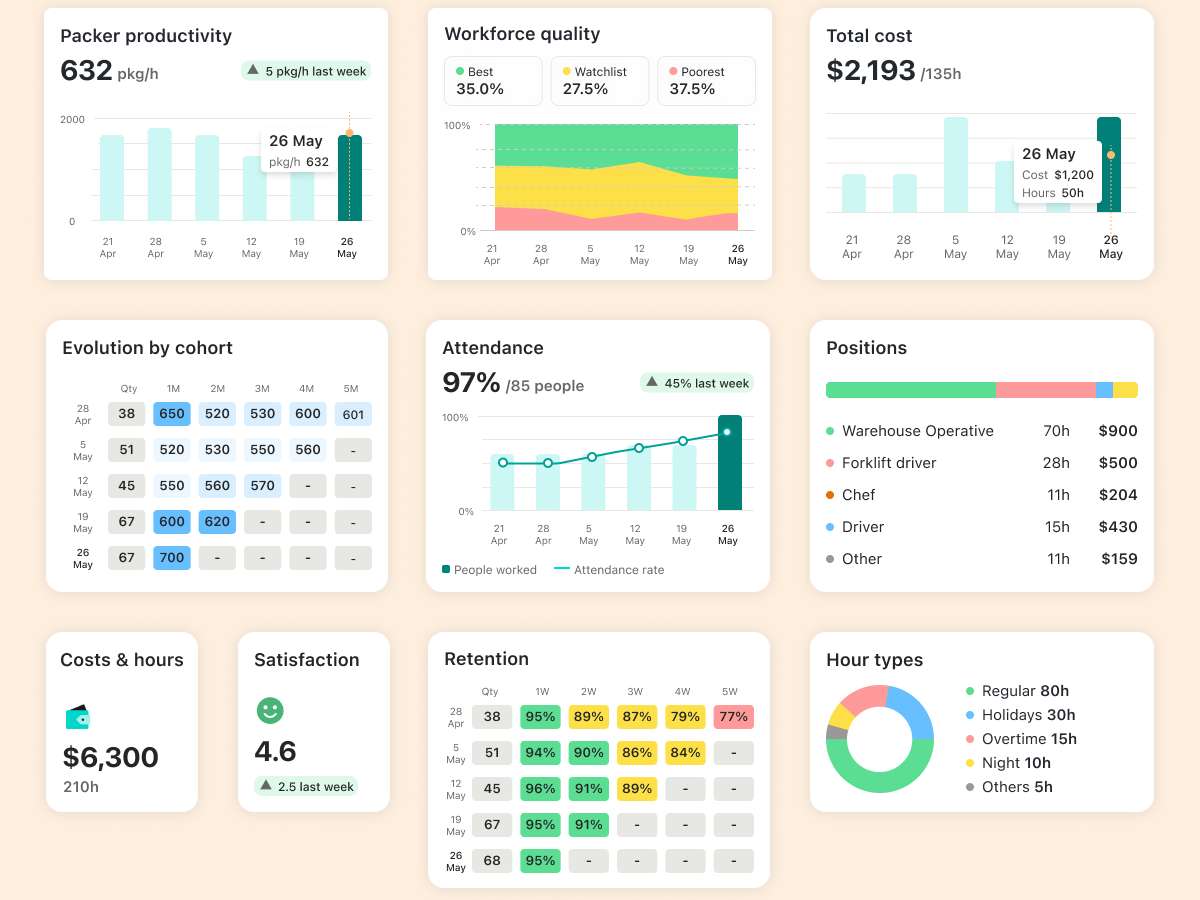Click the 26 May cost tooltip
The height and width of the screenshot is (900, 1200).
pyautogui.click(x=1058, y=172)
